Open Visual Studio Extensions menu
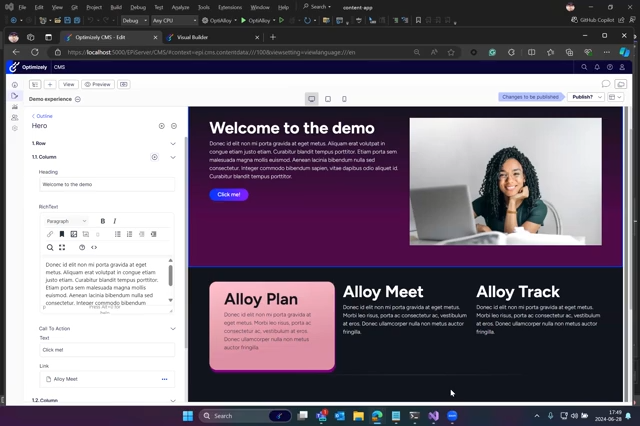This screenshot has width=640, height=426. [230, 7]
